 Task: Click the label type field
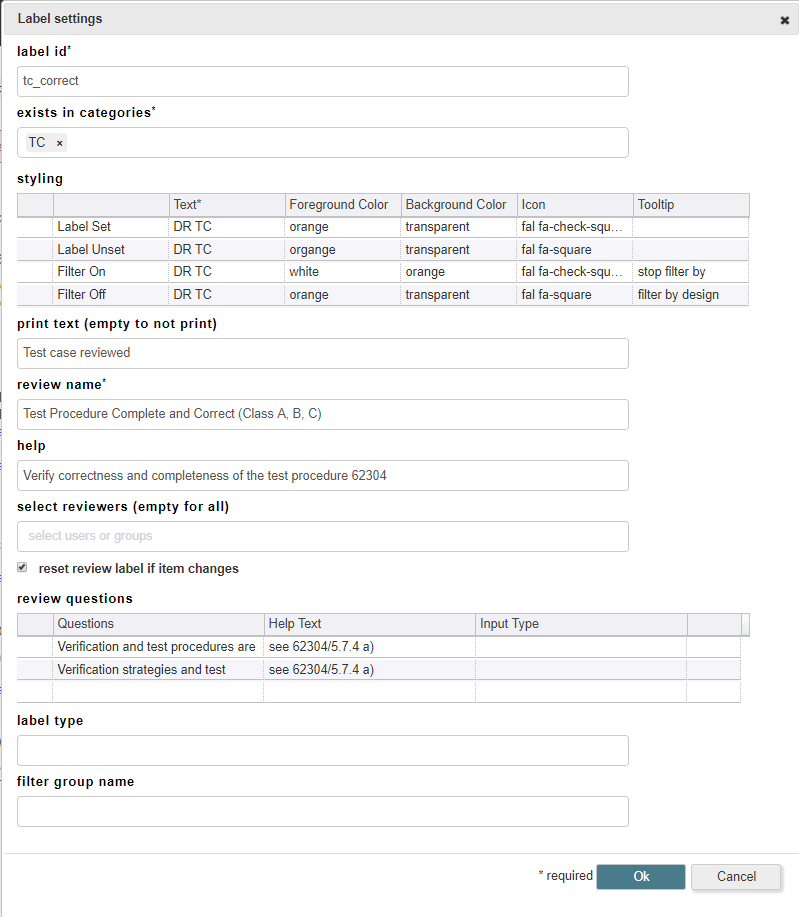coord(323,750)
